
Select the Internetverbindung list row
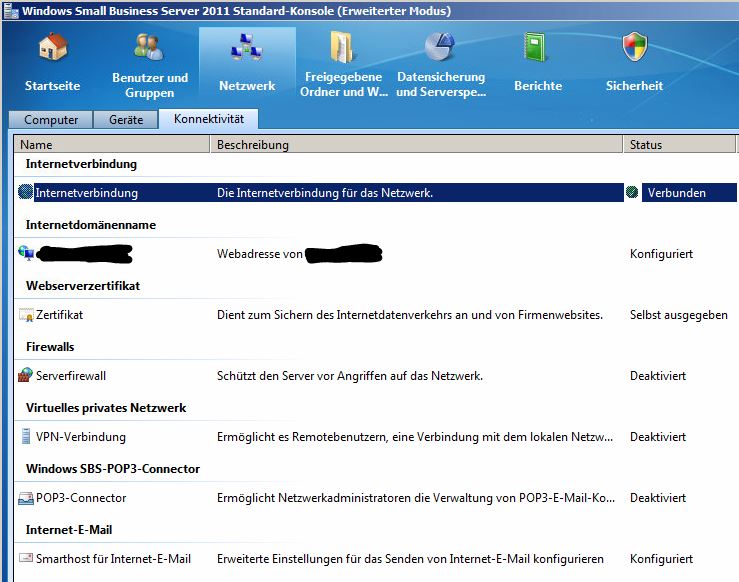pyautogui.click(x=375, y=192)
